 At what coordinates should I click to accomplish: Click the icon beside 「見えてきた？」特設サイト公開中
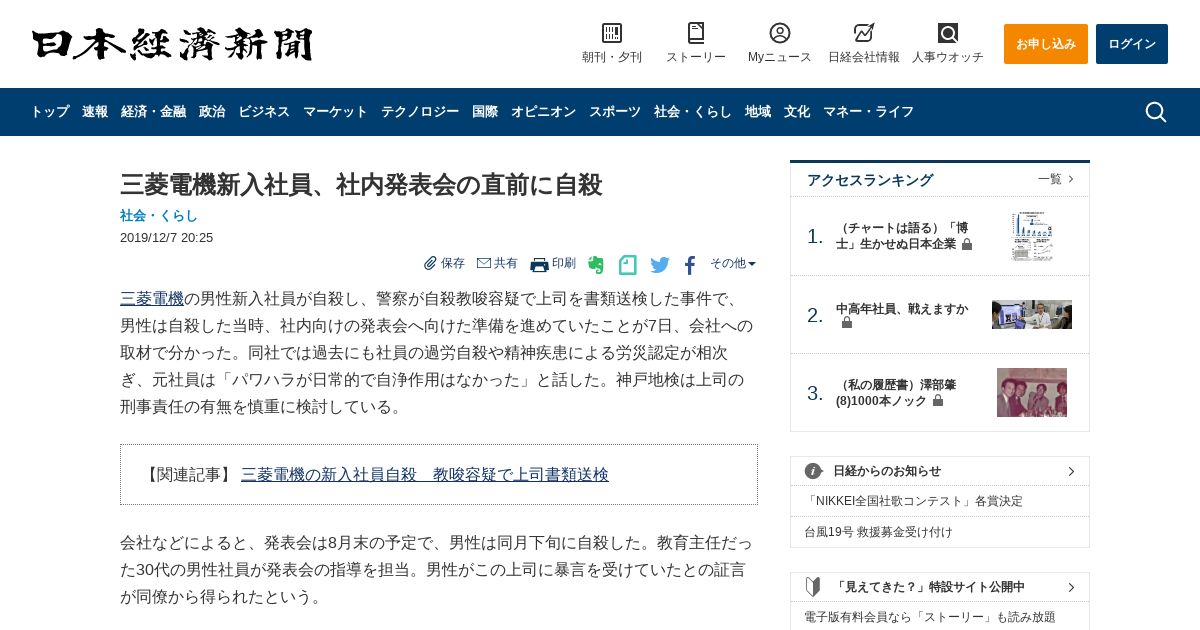[814, 587]
